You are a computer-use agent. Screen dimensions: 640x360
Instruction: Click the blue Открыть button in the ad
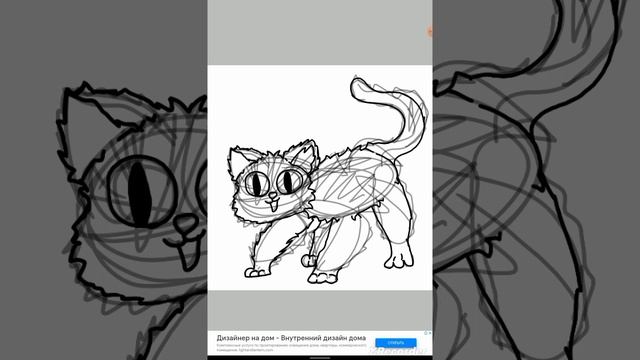point(396,343)
